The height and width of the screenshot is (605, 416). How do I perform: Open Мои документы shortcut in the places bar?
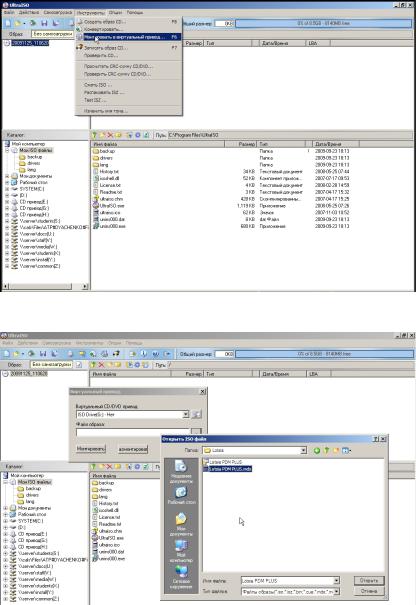[x=181, y=525]
